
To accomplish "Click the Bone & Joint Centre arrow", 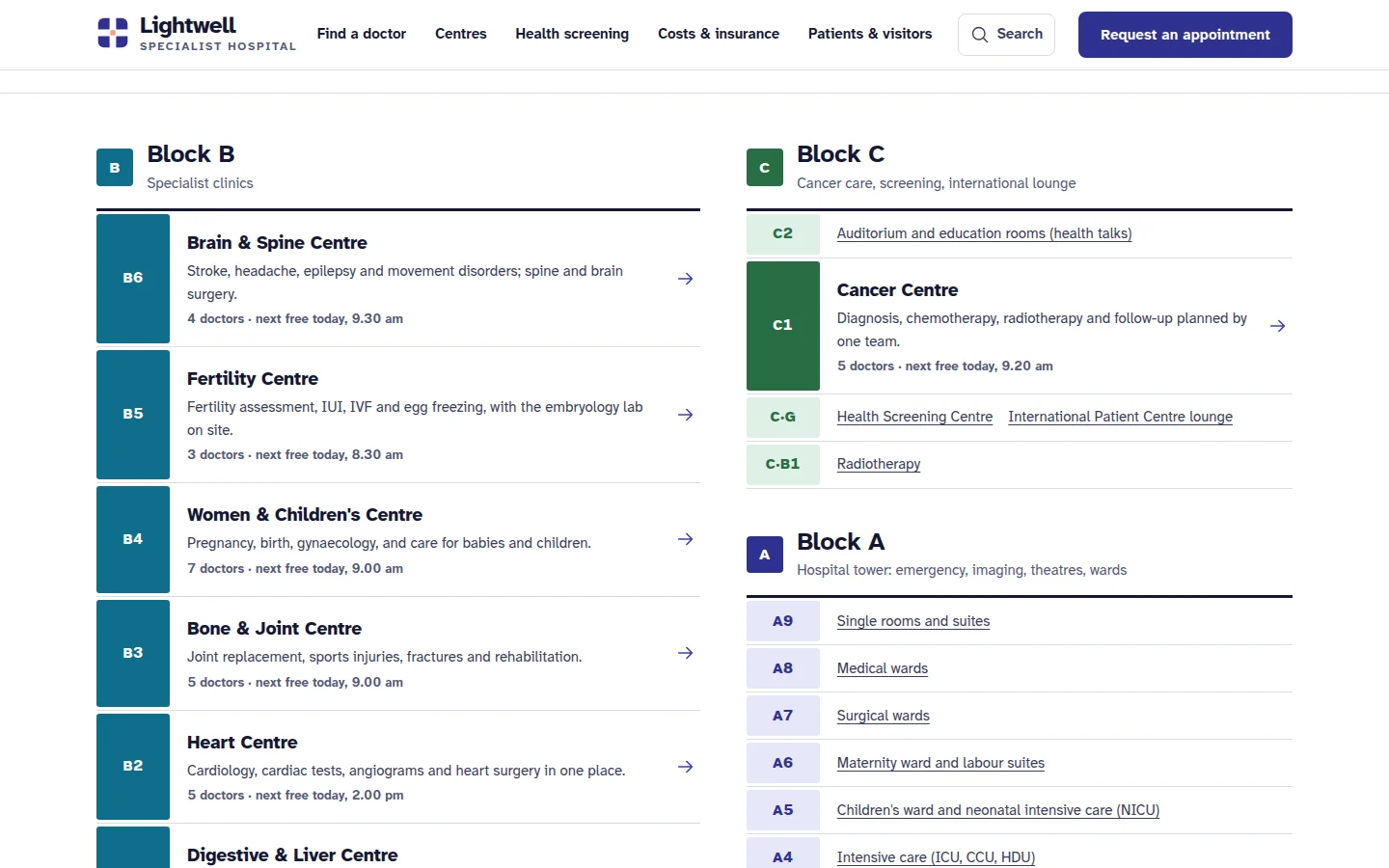I will (x=686, y=653).
